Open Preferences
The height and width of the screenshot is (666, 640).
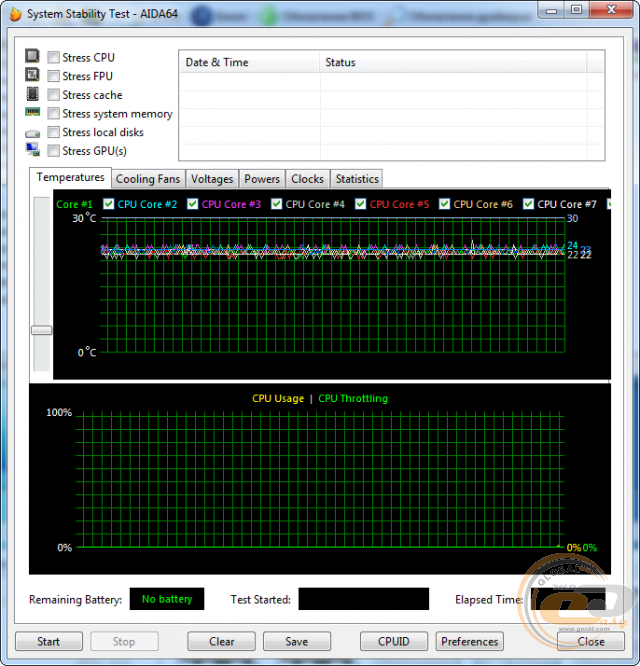(x=469, y=641)
